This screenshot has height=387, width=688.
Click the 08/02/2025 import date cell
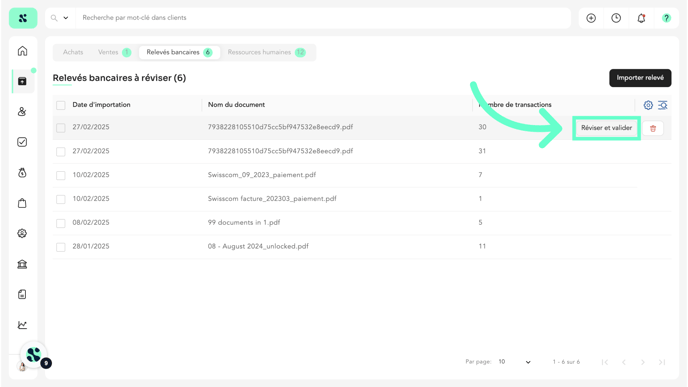(x=91, y=222)
